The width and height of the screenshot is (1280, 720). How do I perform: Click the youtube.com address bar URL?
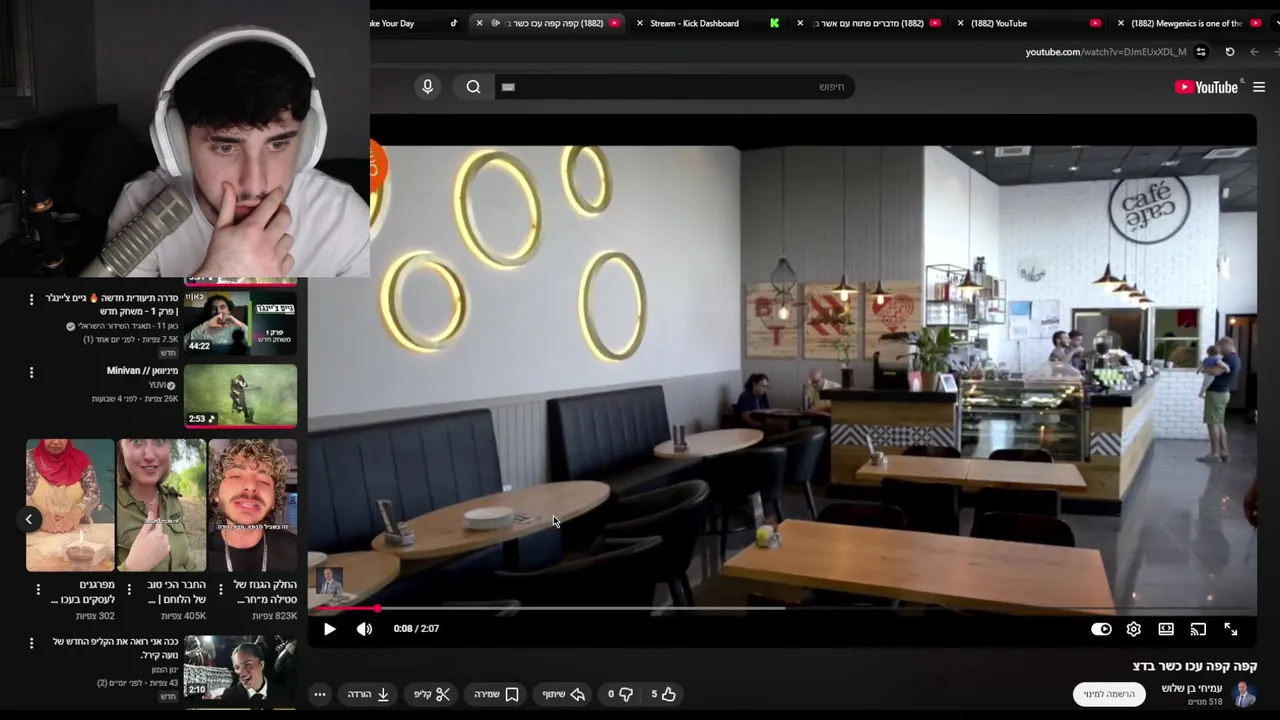click(x=1105, y=52)
